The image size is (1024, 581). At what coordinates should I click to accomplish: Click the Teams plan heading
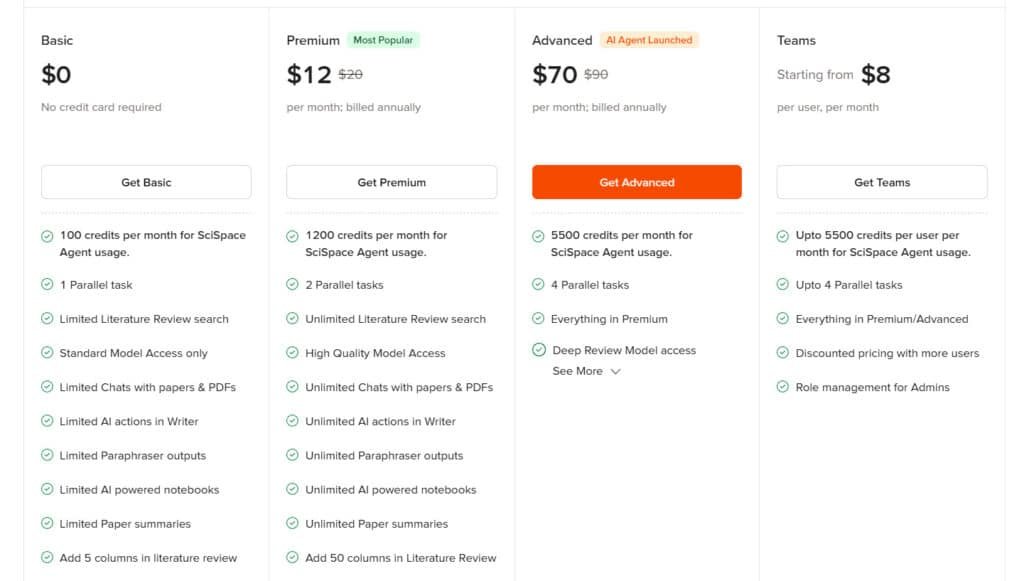point(796,40)
